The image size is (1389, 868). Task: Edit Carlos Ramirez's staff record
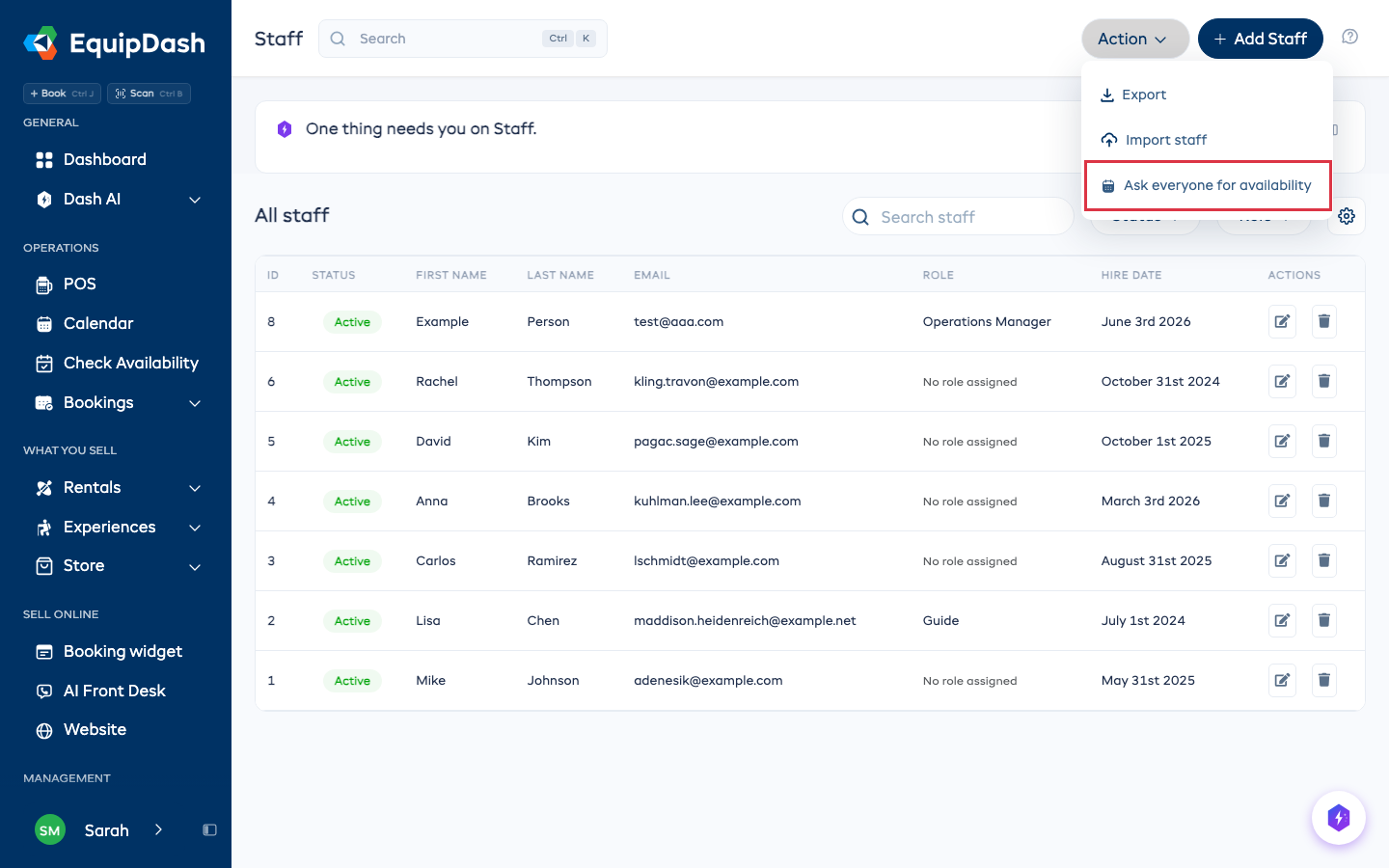click(1282, 560)
